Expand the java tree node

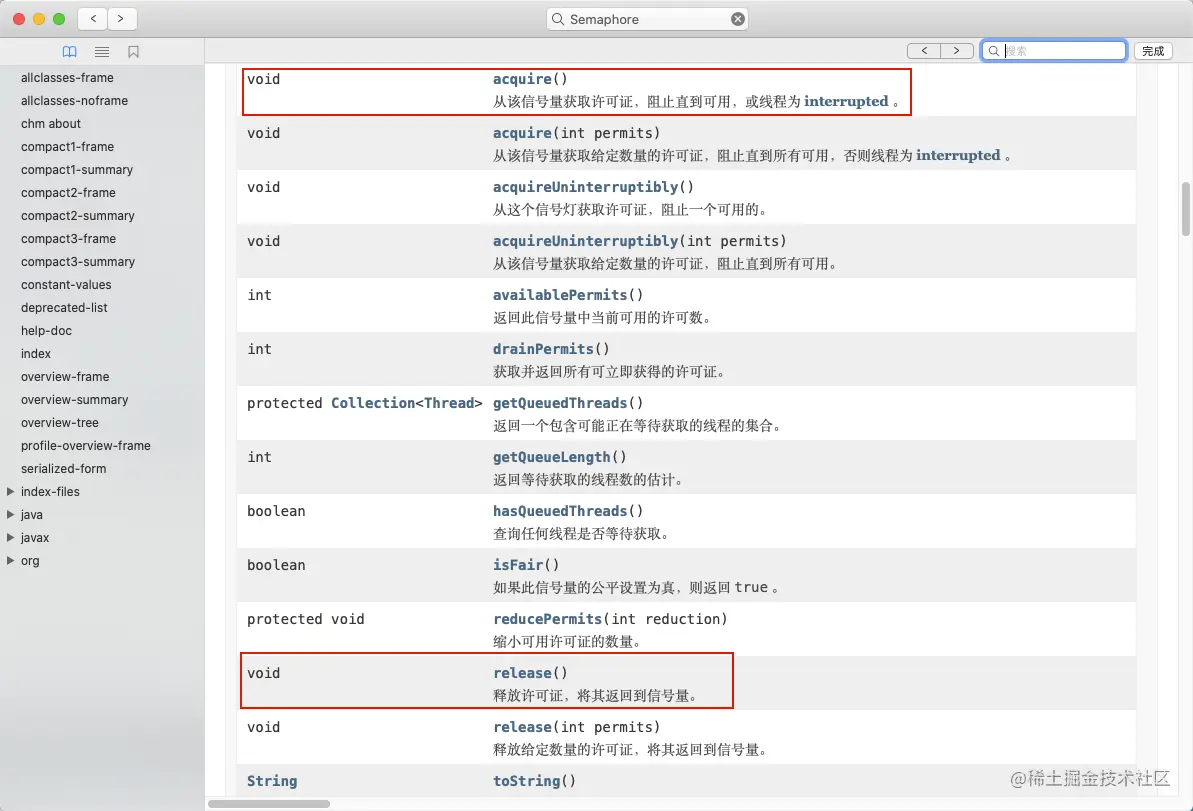tap(11, 514)
